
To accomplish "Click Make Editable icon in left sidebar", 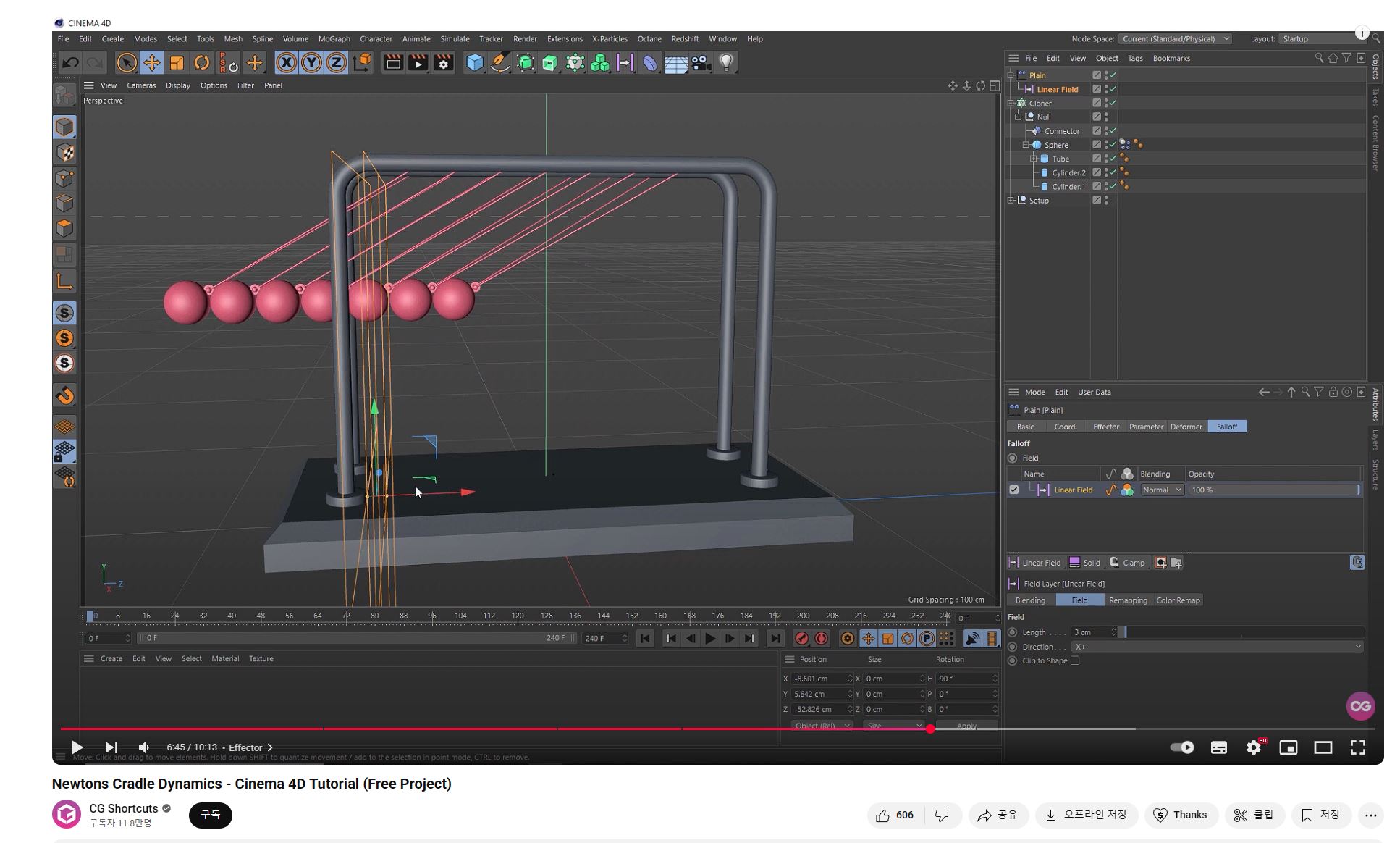I will 64,96.
